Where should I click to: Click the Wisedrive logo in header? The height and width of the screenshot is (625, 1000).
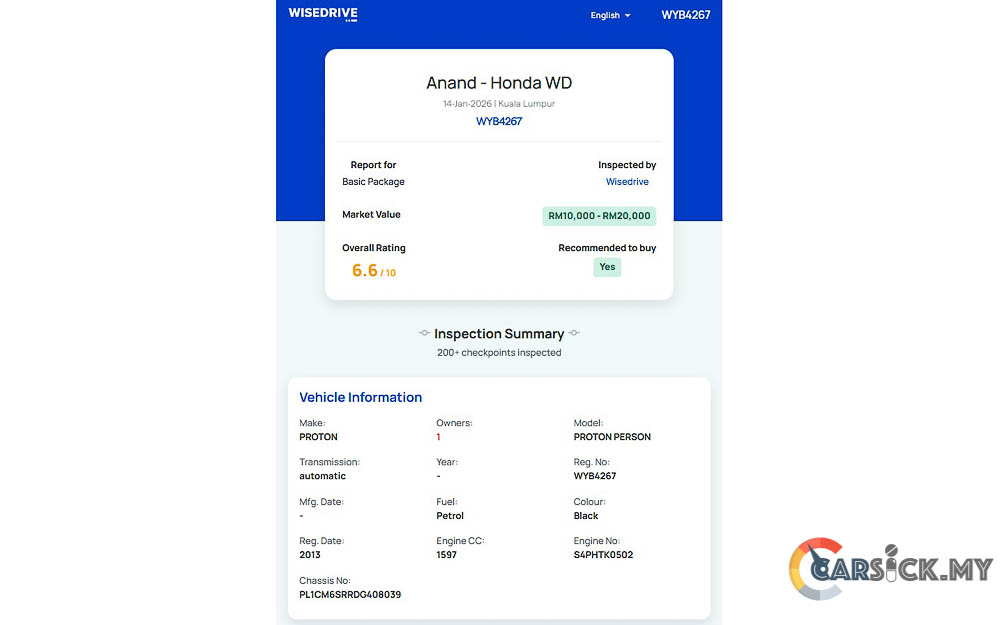(322, 14)
